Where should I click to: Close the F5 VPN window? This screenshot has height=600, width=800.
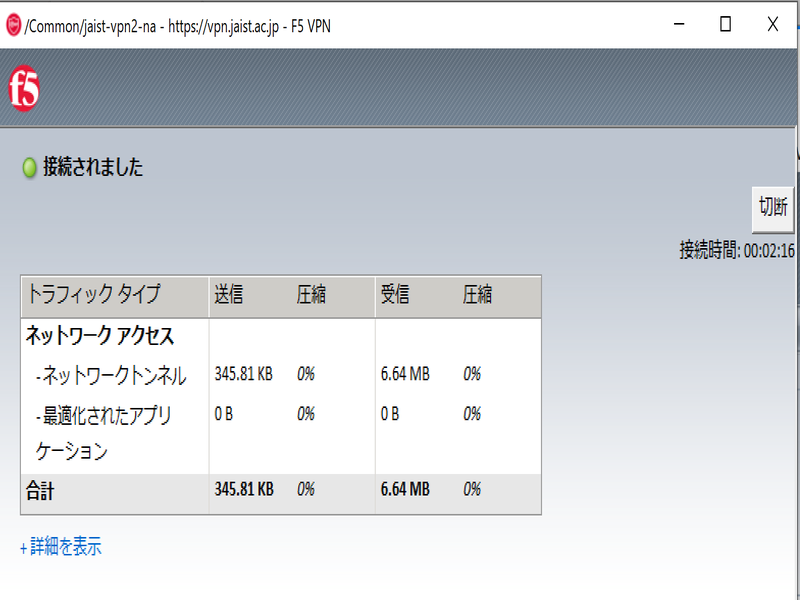(773, 24)
